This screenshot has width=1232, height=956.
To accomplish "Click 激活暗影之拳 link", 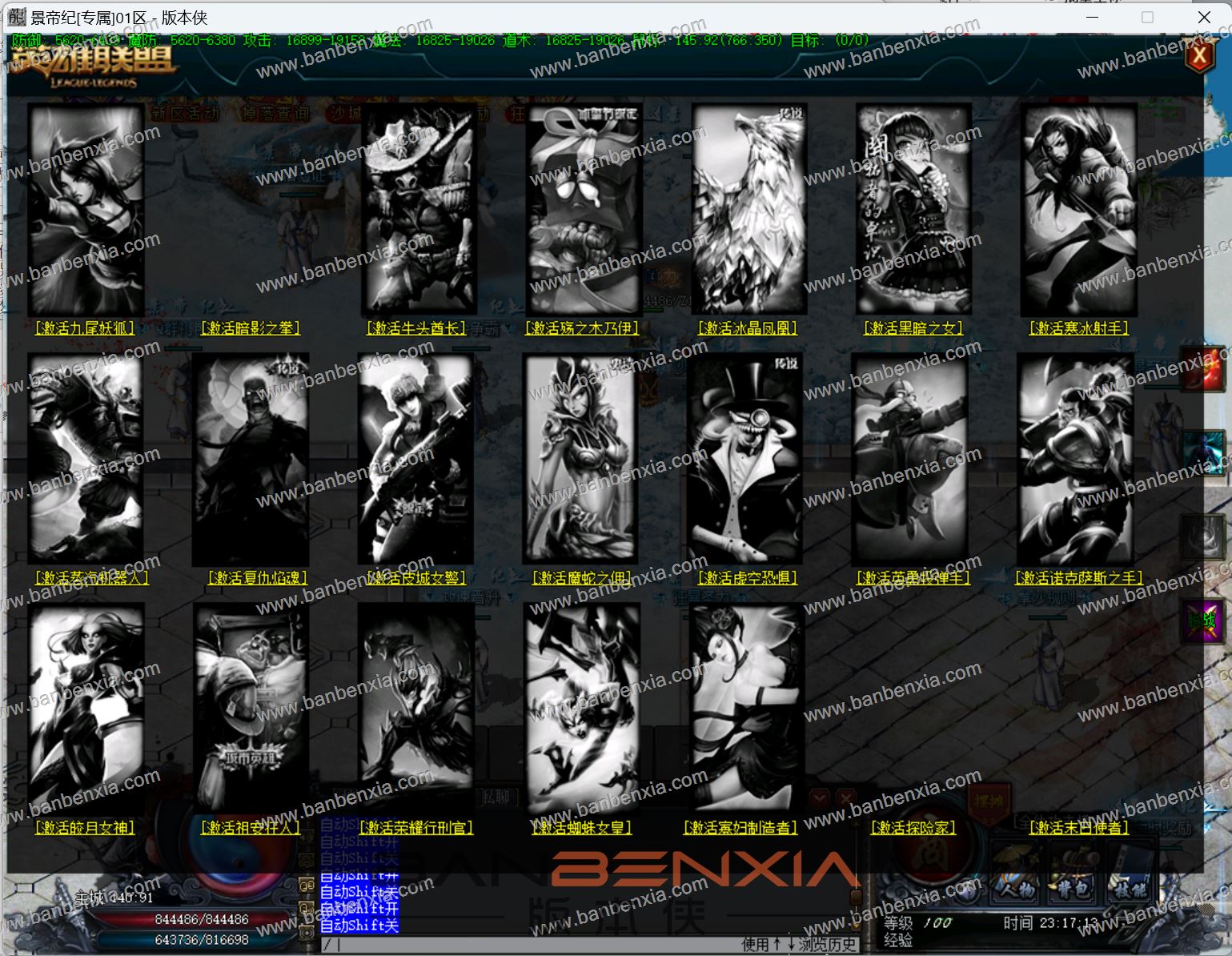I will 251,328.
